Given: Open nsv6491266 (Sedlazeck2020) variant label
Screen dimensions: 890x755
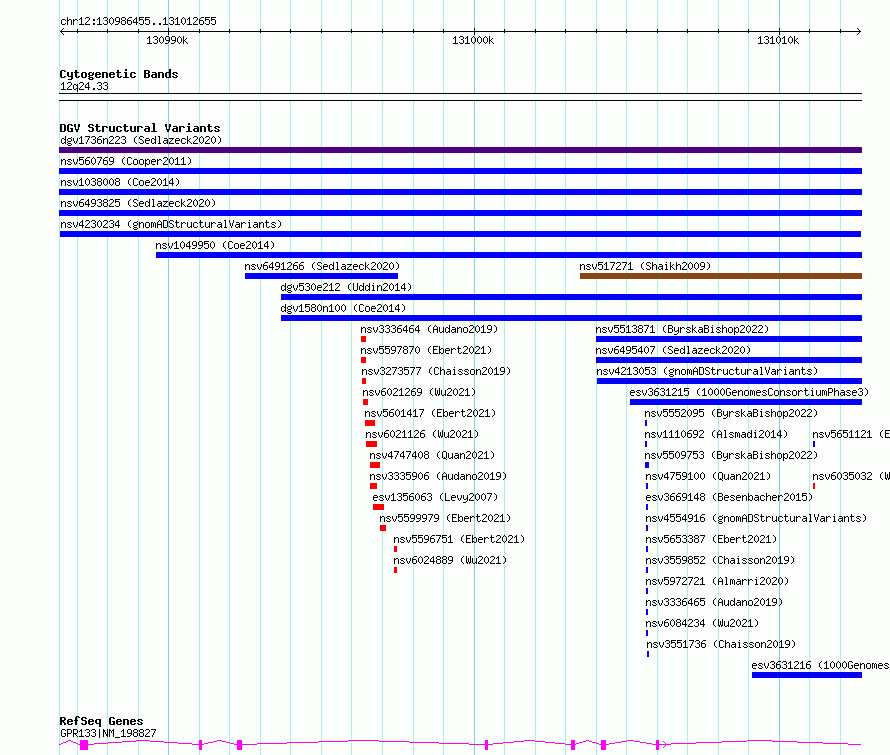Looking at the screenshot, I should pos(322,266).
